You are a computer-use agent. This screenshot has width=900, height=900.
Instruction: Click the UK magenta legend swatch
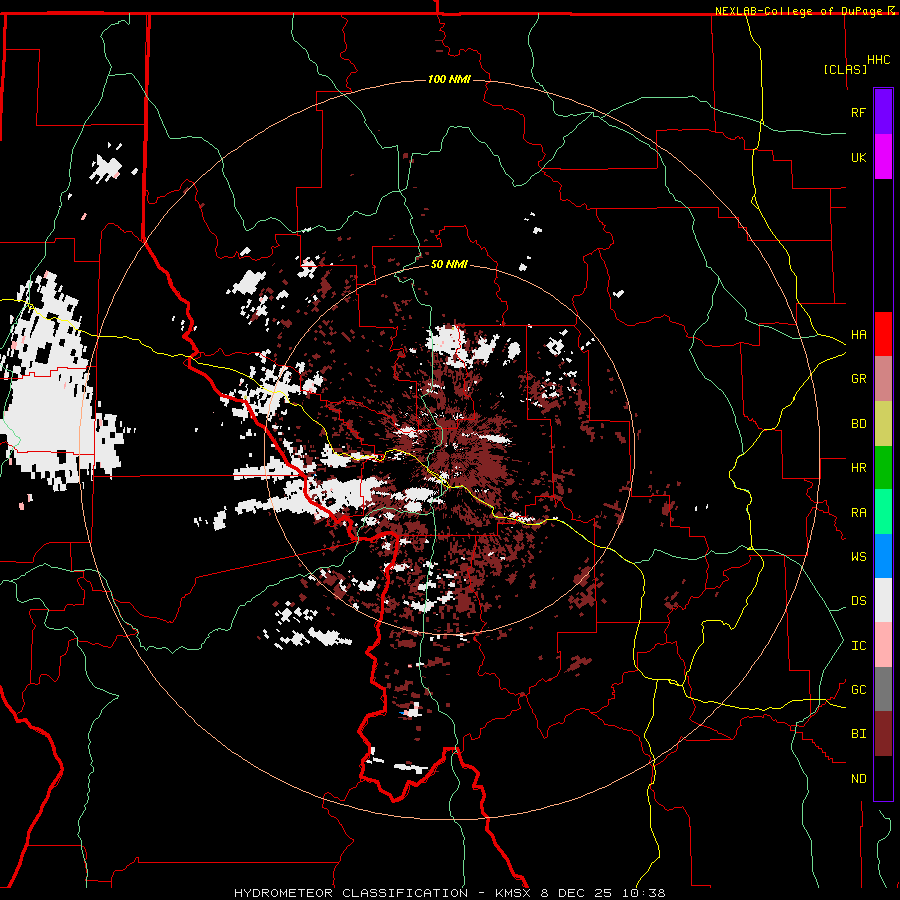[x=883, y=157]
